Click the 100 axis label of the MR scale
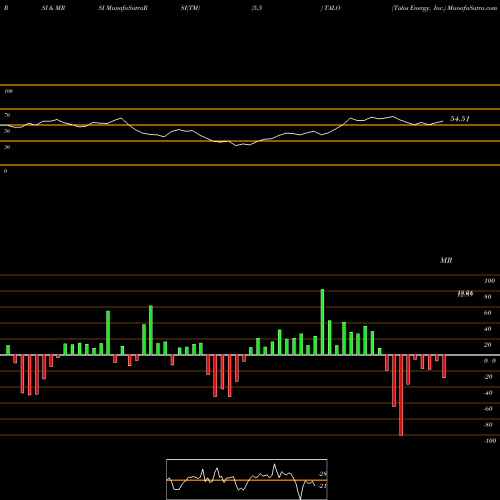Image resolution: width=500 pixels, height=500 pixels. click(x=489, y=281)
